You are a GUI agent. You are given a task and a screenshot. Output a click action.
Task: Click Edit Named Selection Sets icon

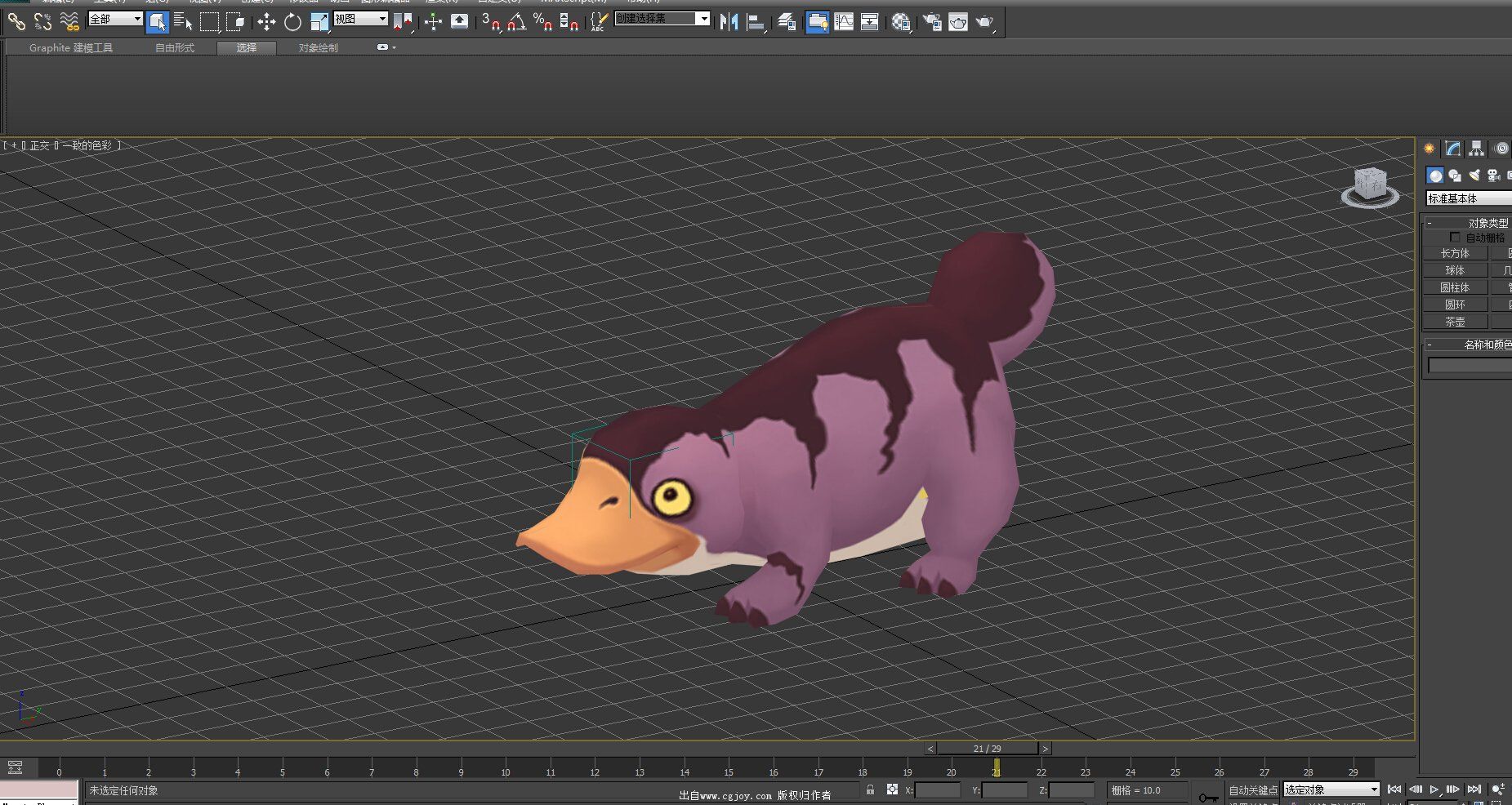coord(599,22)
